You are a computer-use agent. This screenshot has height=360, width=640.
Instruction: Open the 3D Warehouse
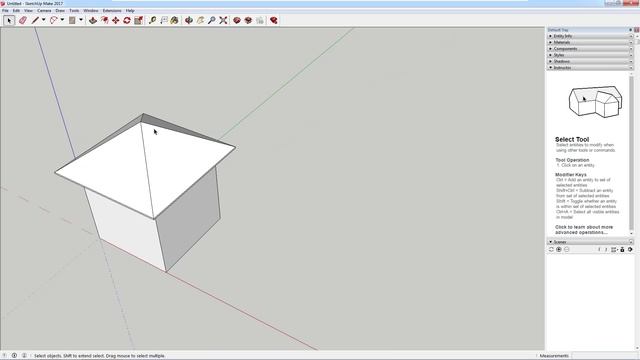237,20
